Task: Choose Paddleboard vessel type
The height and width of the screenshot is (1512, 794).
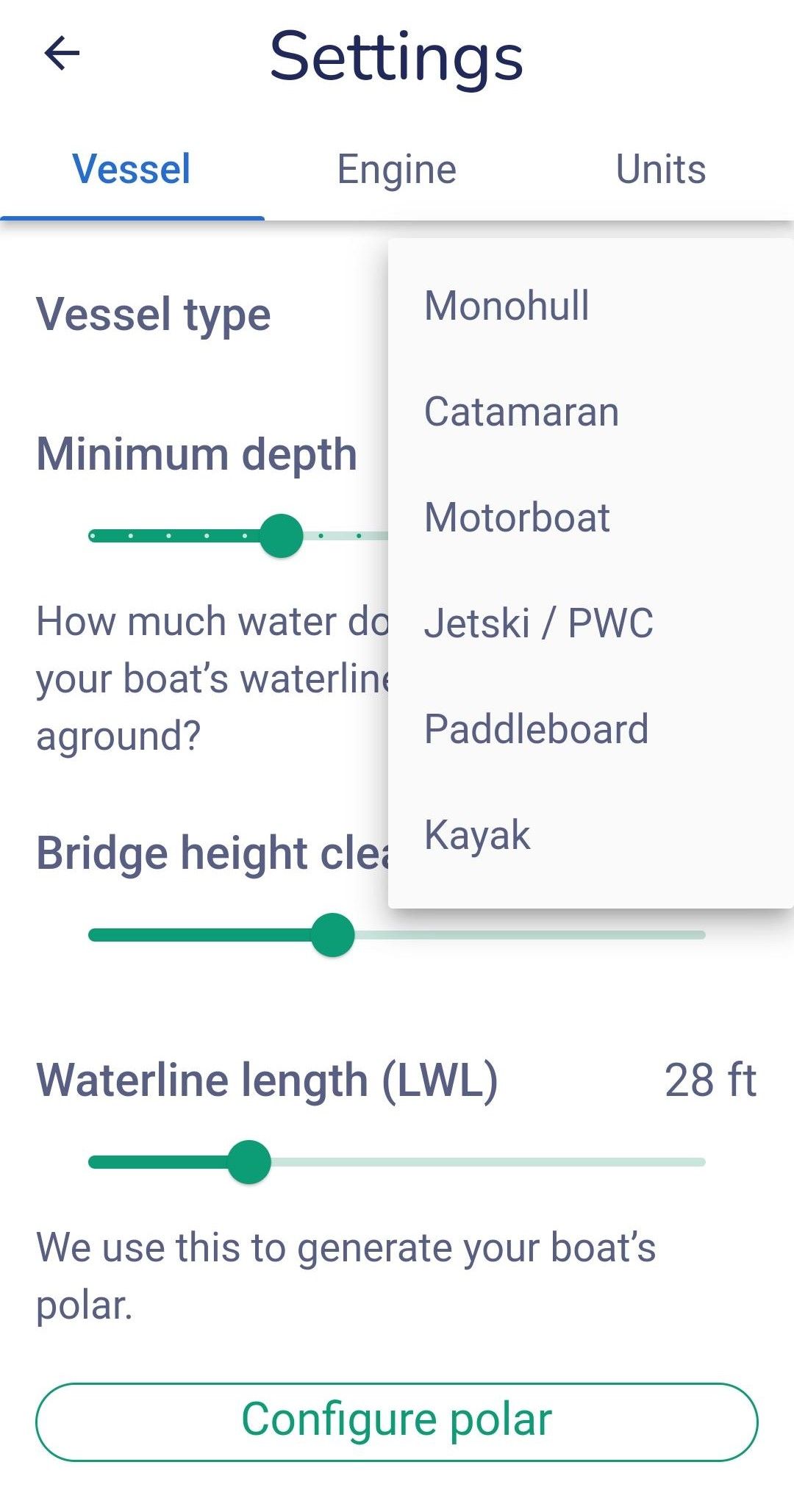Action: point(537,729)
